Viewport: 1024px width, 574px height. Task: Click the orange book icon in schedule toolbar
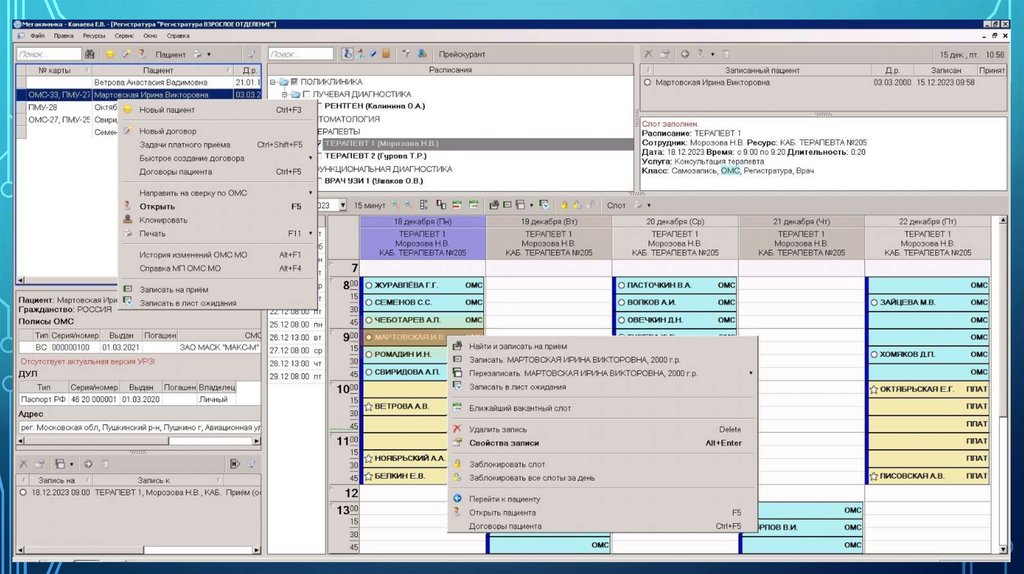pyautogui.click(x=386, y=54)
